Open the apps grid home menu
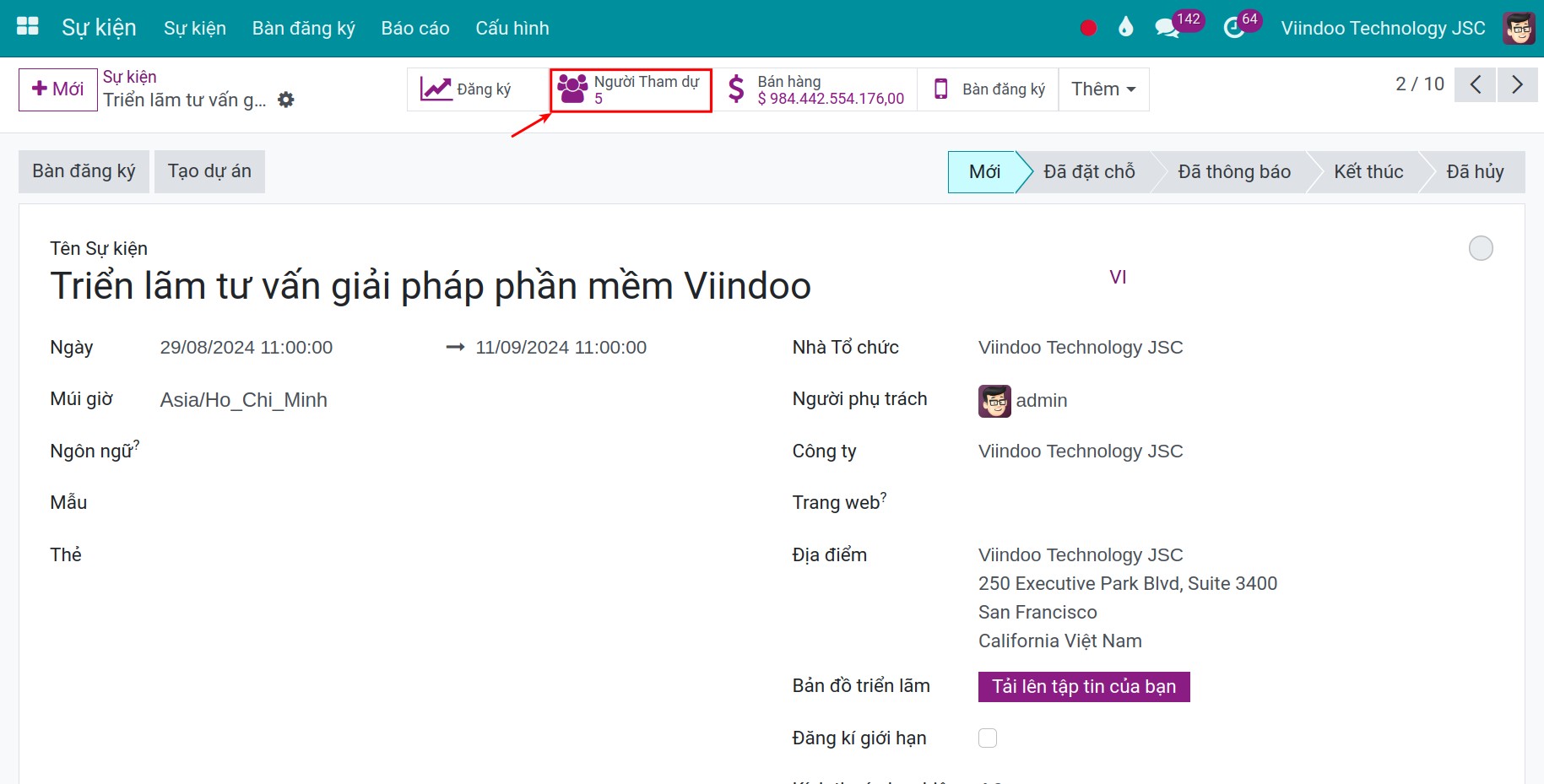The width and height of the screenshot is (1544, 784). tap(28, 27)
